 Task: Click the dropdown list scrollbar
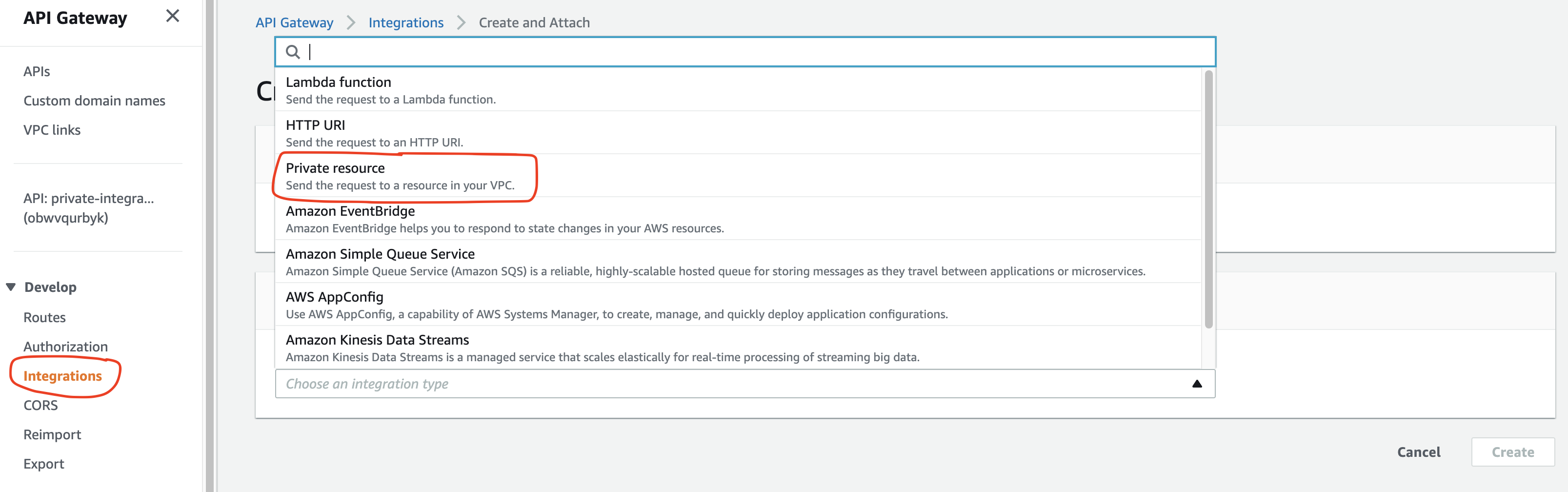[1208, 199]
